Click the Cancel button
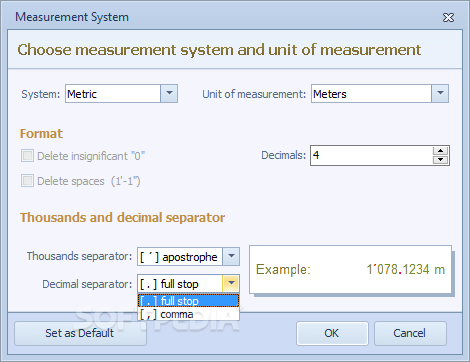The width and height of the screenshot is (470, 362). pyautogui.click(x=410, y=333)
